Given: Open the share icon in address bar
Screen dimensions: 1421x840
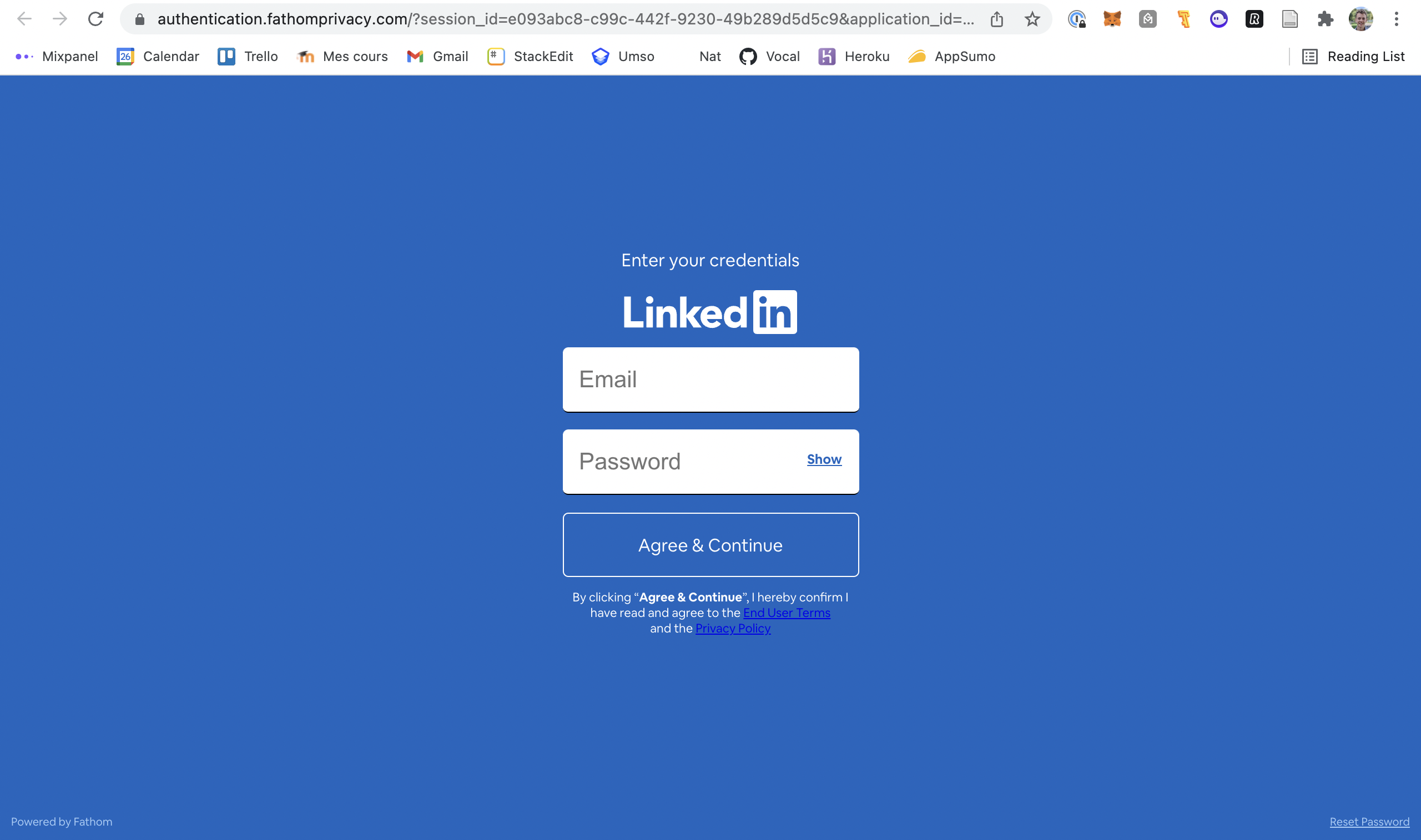Looking at the screenshot, I should coord(996,19).
